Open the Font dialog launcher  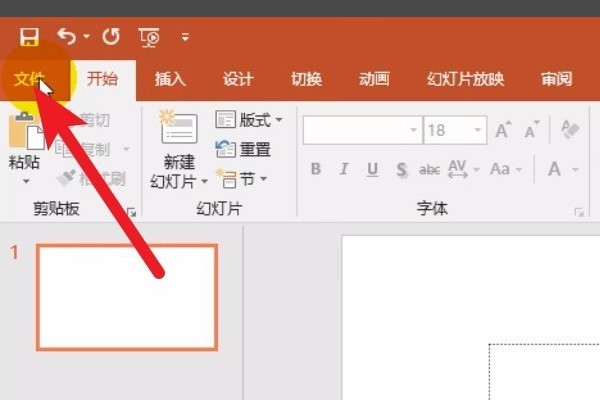[x=578, y=212]
